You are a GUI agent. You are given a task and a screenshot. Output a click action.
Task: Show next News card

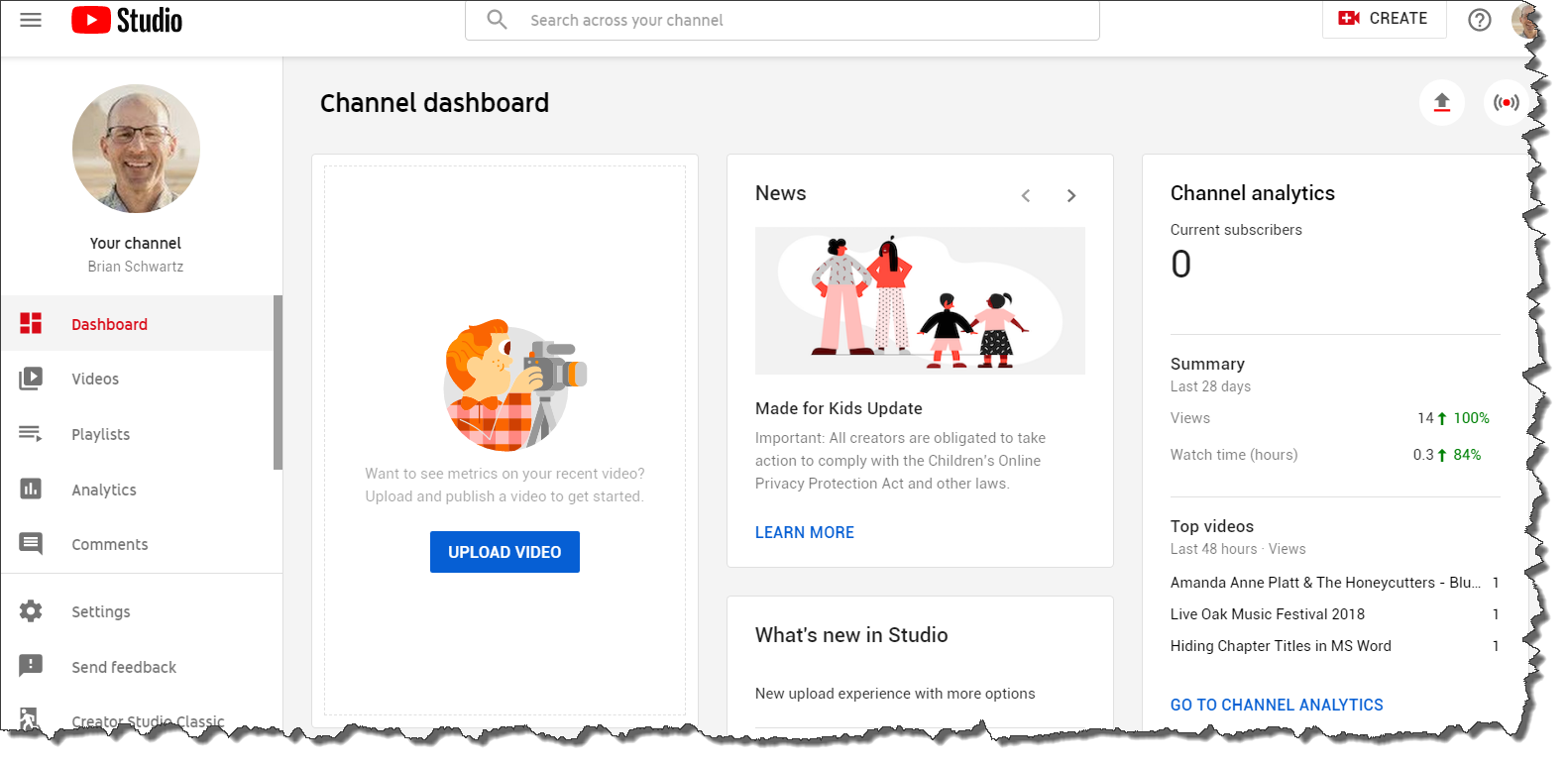click(1071, 196)
